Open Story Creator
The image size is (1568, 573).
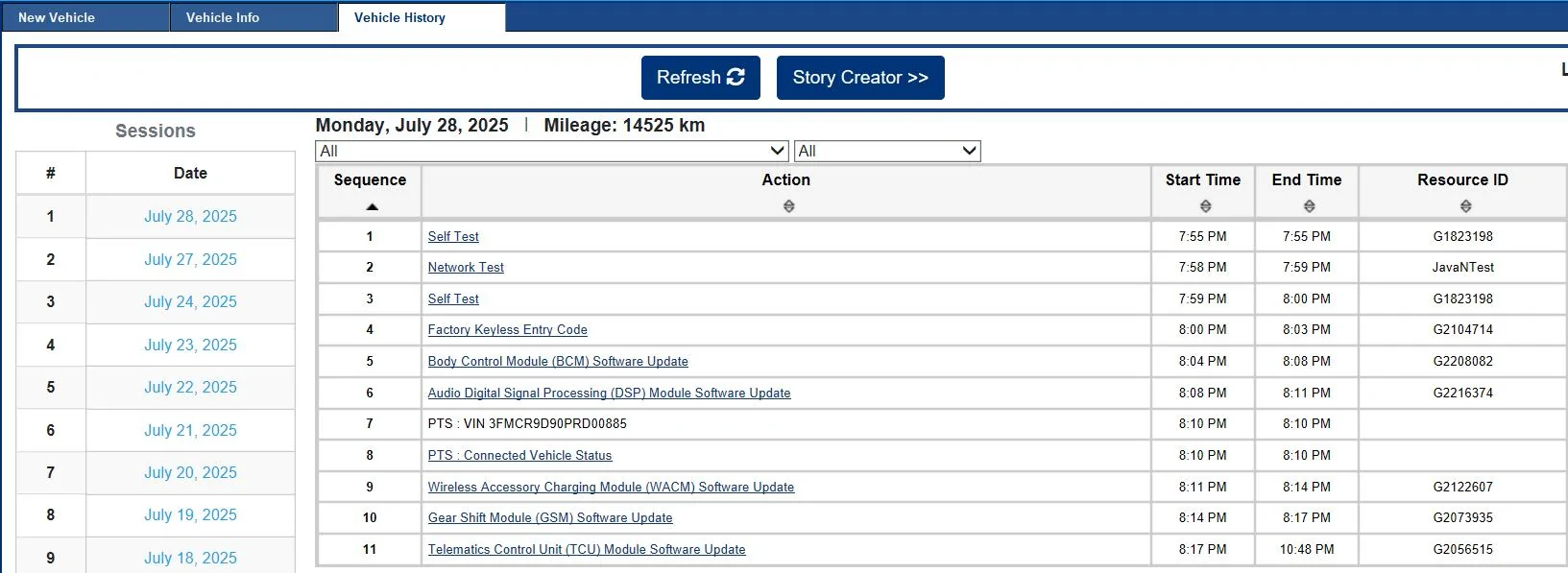(860, 78)
